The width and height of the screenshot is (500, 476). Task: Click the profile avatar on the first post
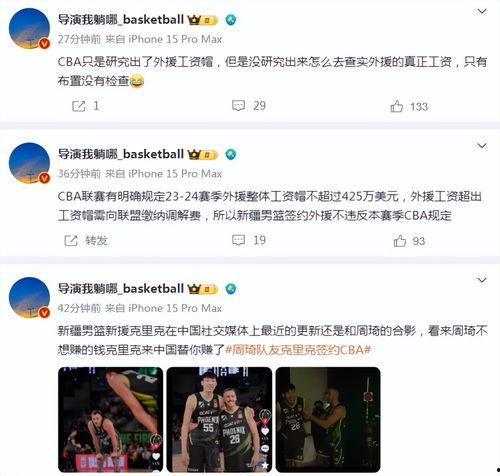29,29
